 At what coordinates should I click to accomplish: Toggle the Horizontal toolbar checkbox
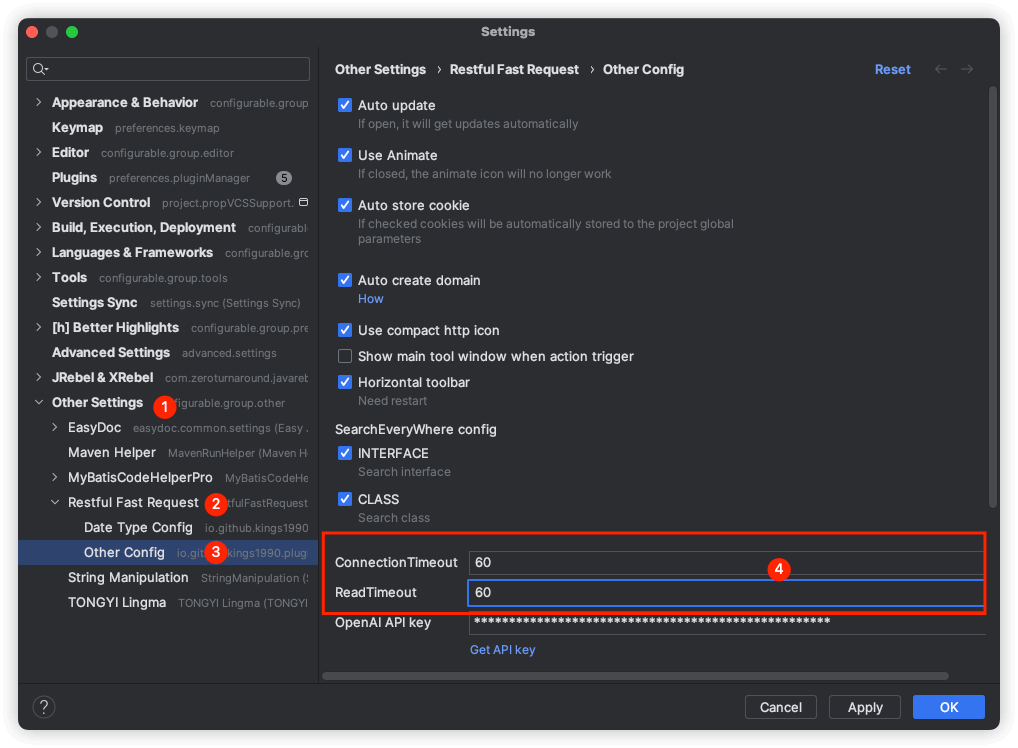click(x=345, y=382)
